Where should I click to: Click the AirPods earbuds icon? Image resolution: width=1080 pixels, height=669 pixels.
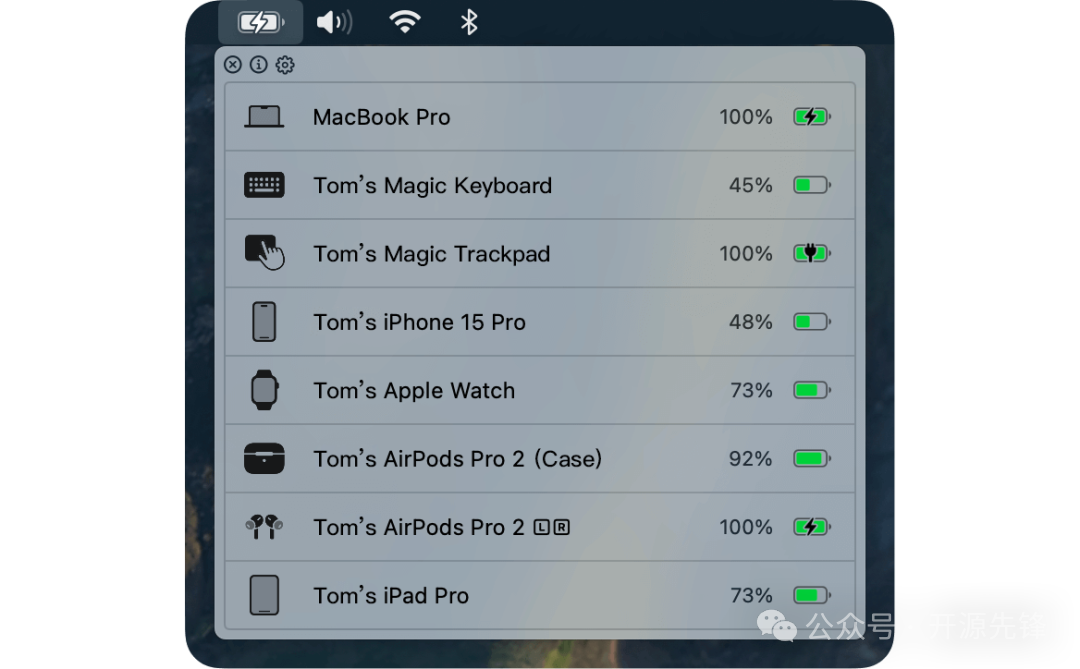coord(264,527)
